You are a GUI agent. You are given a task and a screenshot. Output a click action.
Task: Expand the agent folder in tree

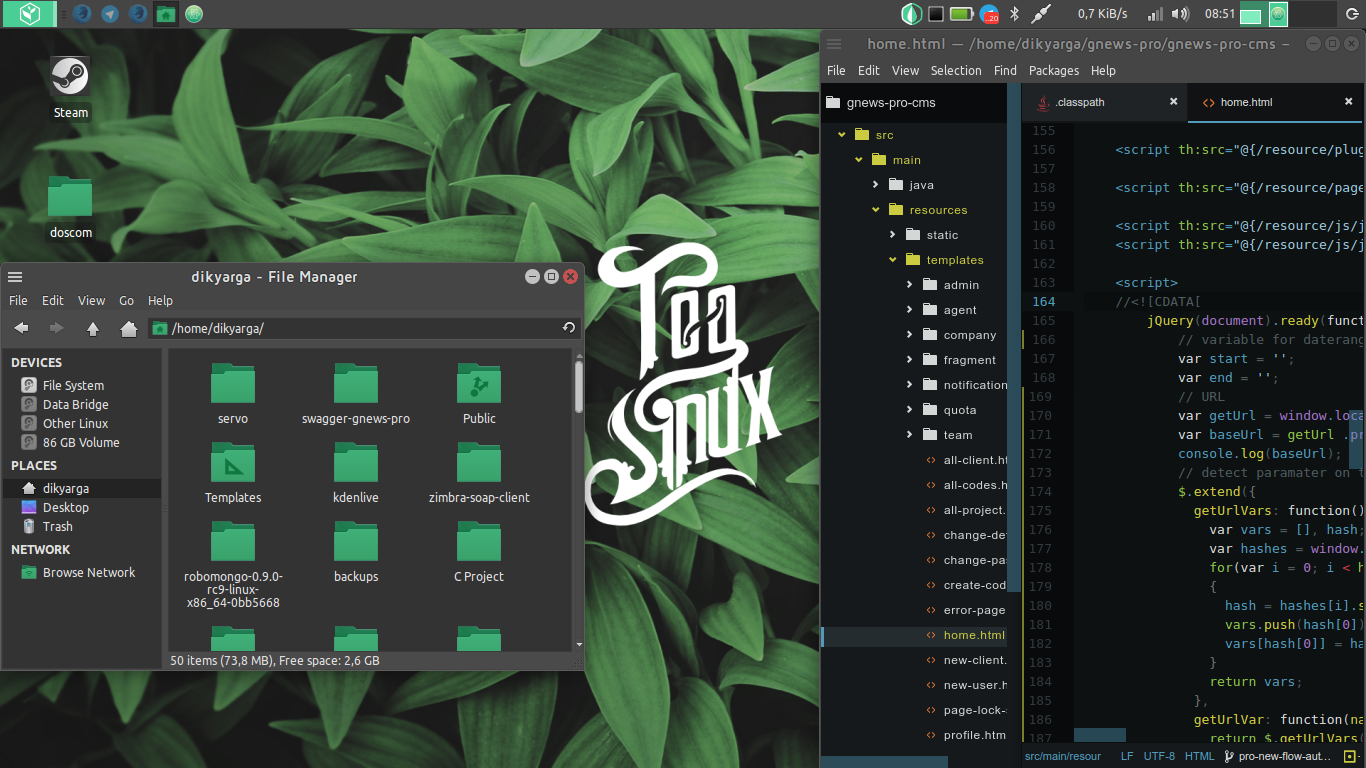tap(909, 310)
